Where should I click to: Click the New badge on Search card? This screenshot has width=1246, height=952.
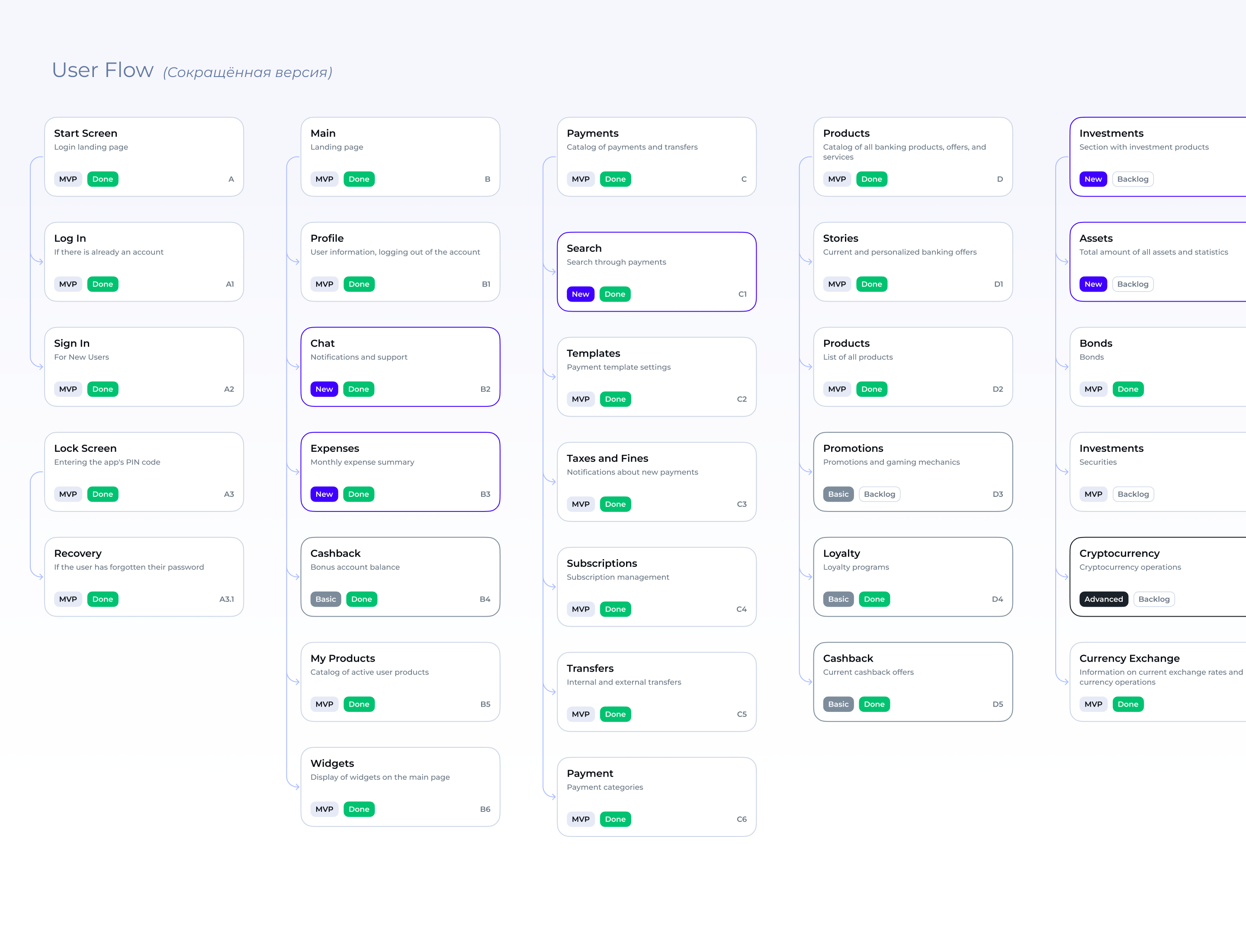pyautogui.click(x=580, y=294)
